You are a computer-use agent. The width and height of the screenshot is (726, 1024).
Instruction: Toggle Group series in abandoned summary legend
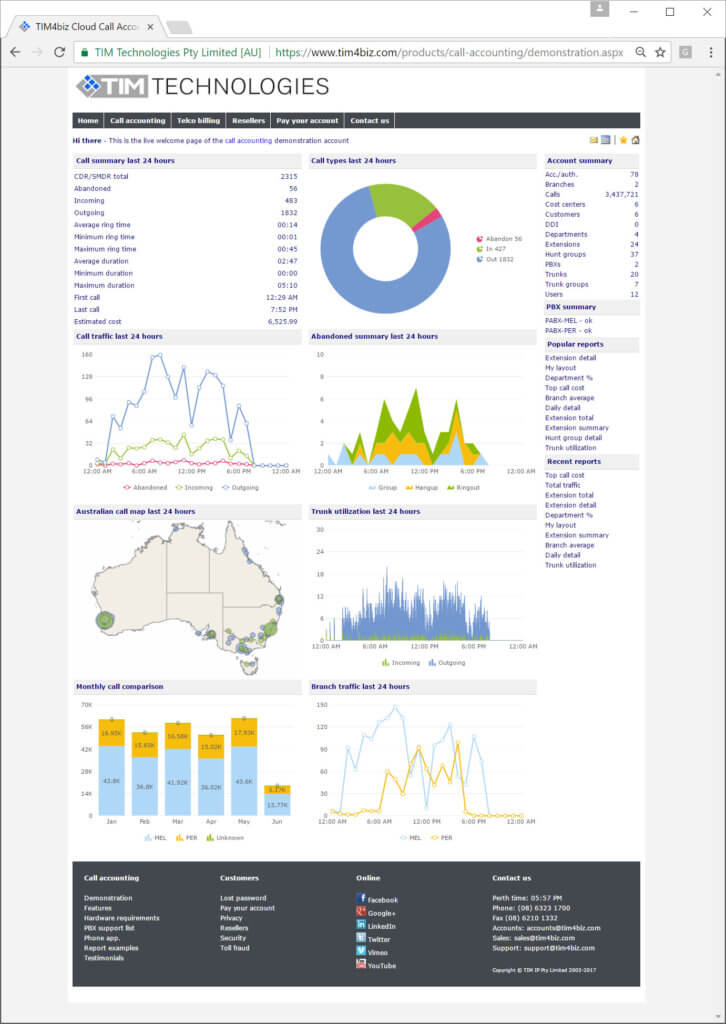381,487
